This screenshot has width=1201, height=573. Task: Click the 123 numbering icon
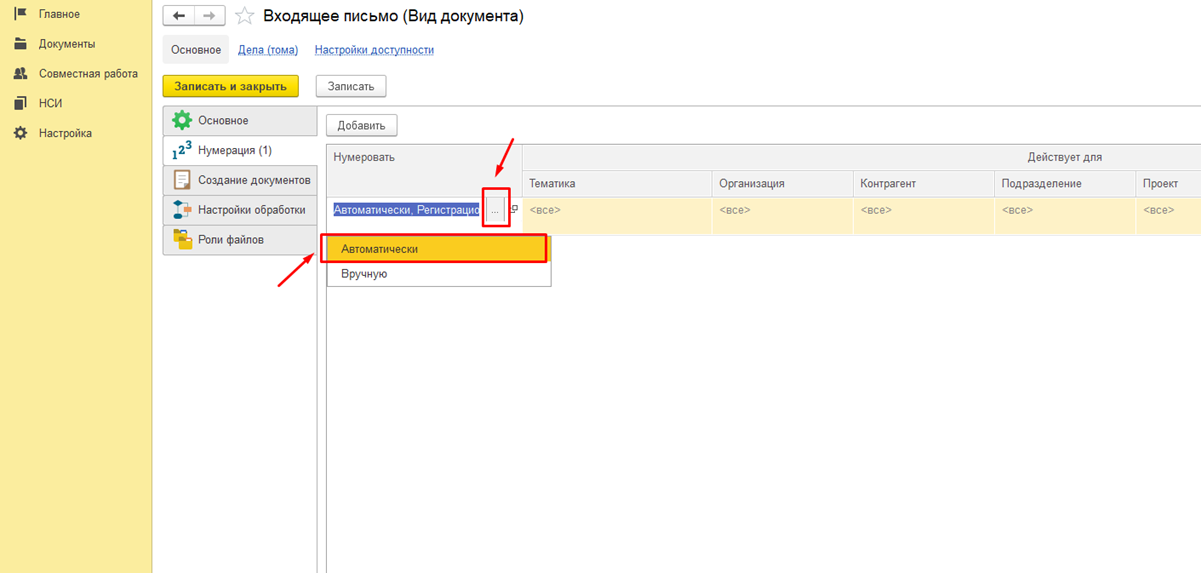182,151
